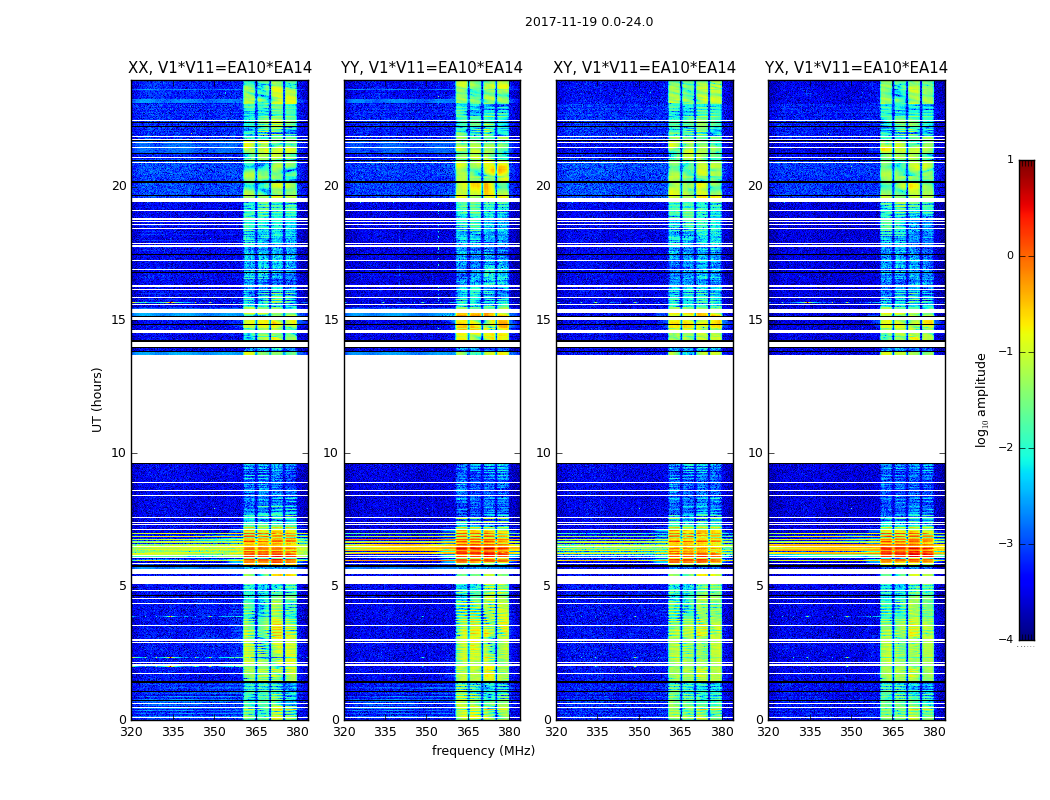Click the blank data gap in YX panel
The height and width of the screenshot is (800, 1050).
pyautogui.click(x=856, y=408)
